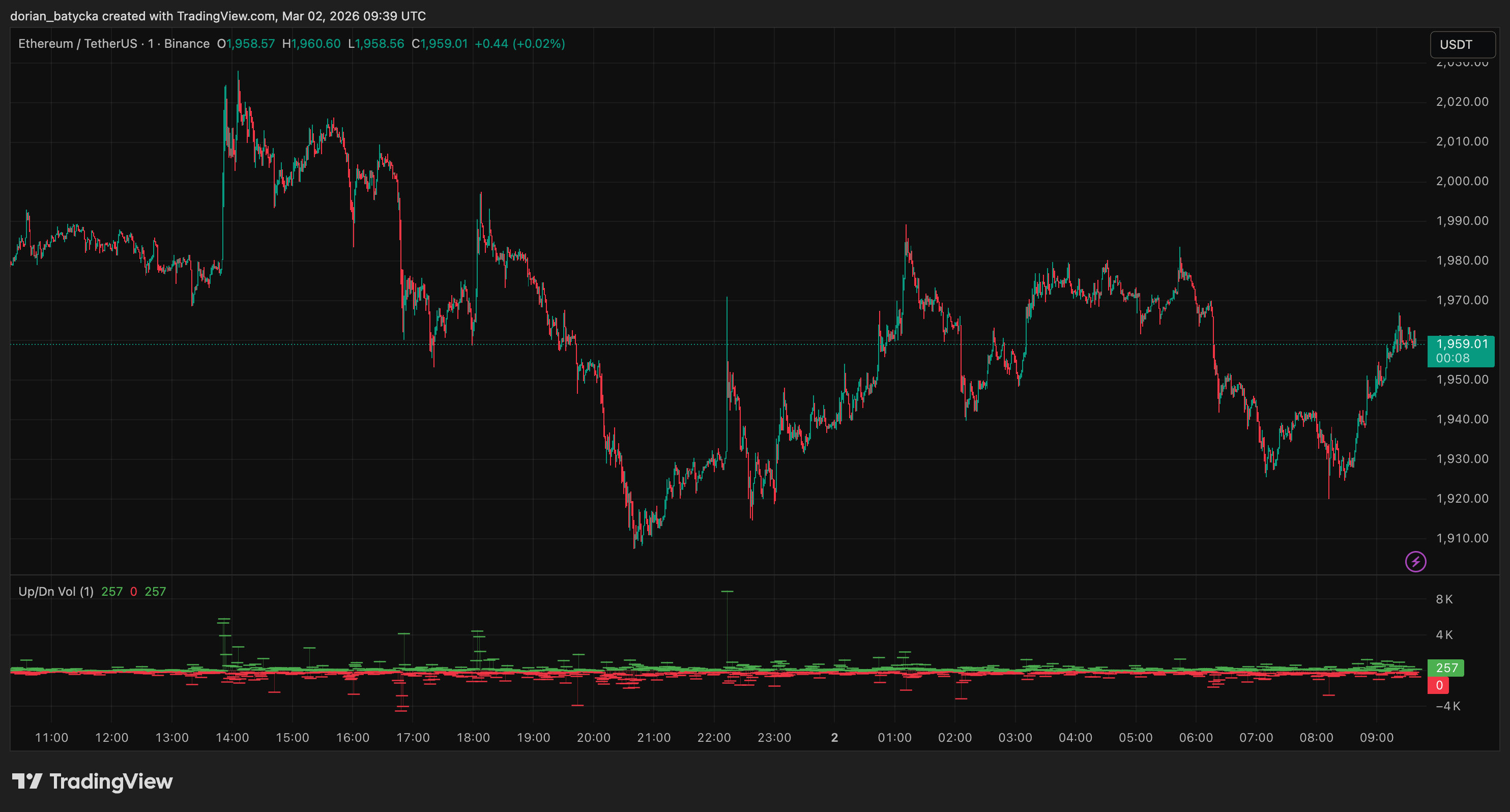Click the 1,910.00 price scale label
Viewport: 1510px width, 812px height.
point(1462,538)
